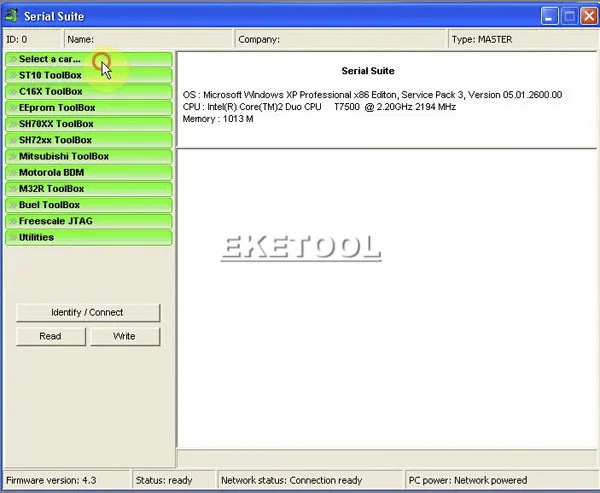This screenshot has width=600, height=493.
Task: Click the chevron icon beside EEprom ToolBox
Action: click(13, 108)
